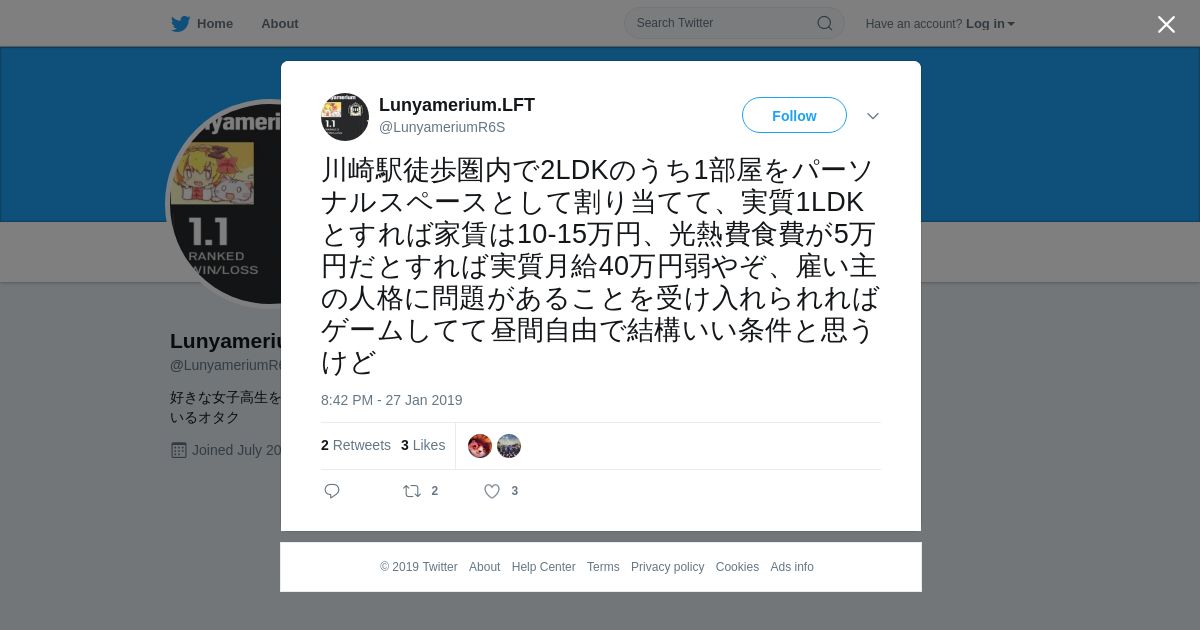Click the Twitter bird Home icon
This screenshot has width=1200, height=630.
coord(180,24)
